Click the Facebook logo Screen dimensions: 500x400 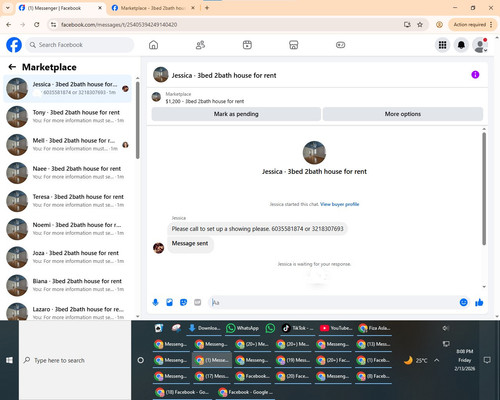click(x=14, y=45)
